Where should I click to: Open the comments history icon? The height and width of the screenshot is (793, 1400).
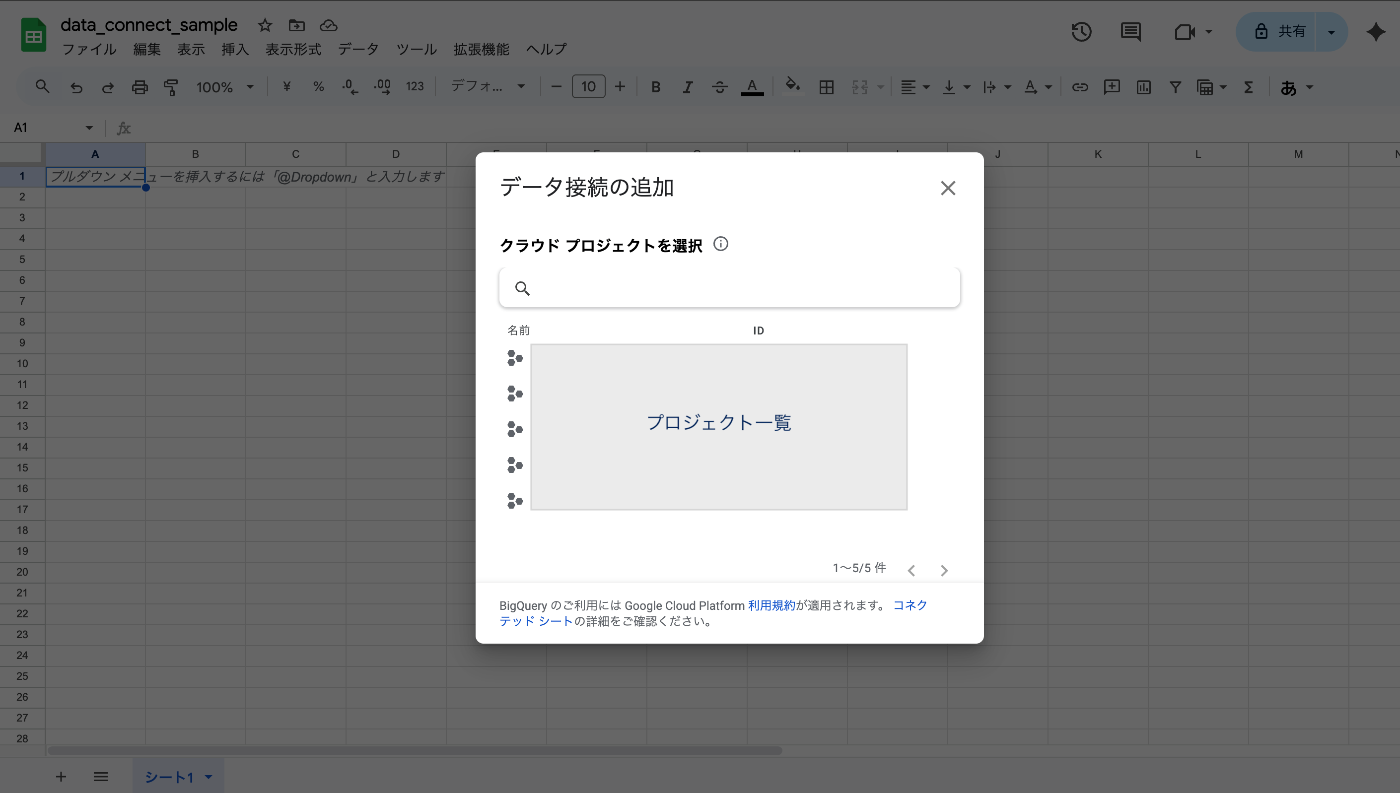[x=1131, y=32]
